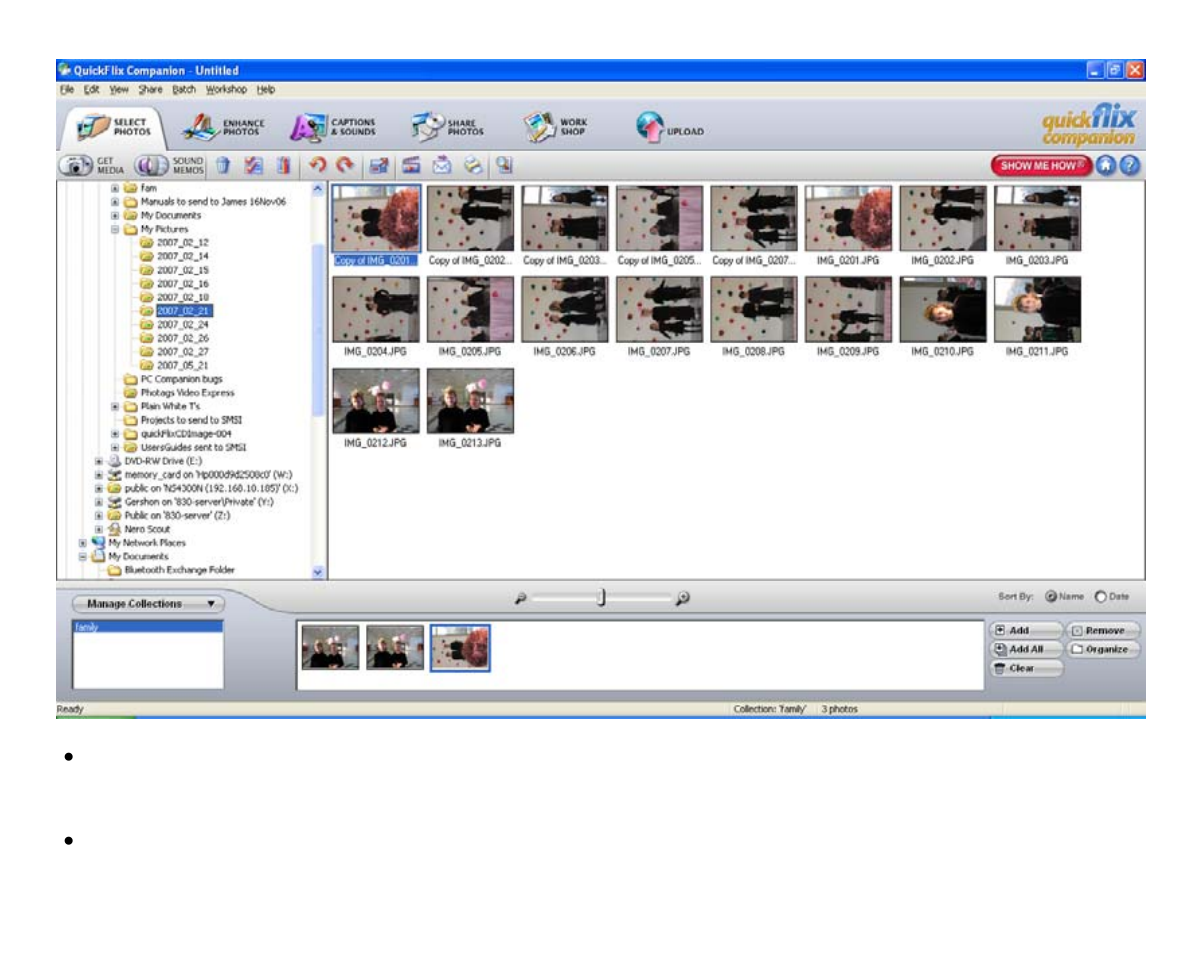This screenshot has height=954, width=1193.
Task: Switch to the Work Shop tab
Action: pyautogui.click(x=555, y=127)
